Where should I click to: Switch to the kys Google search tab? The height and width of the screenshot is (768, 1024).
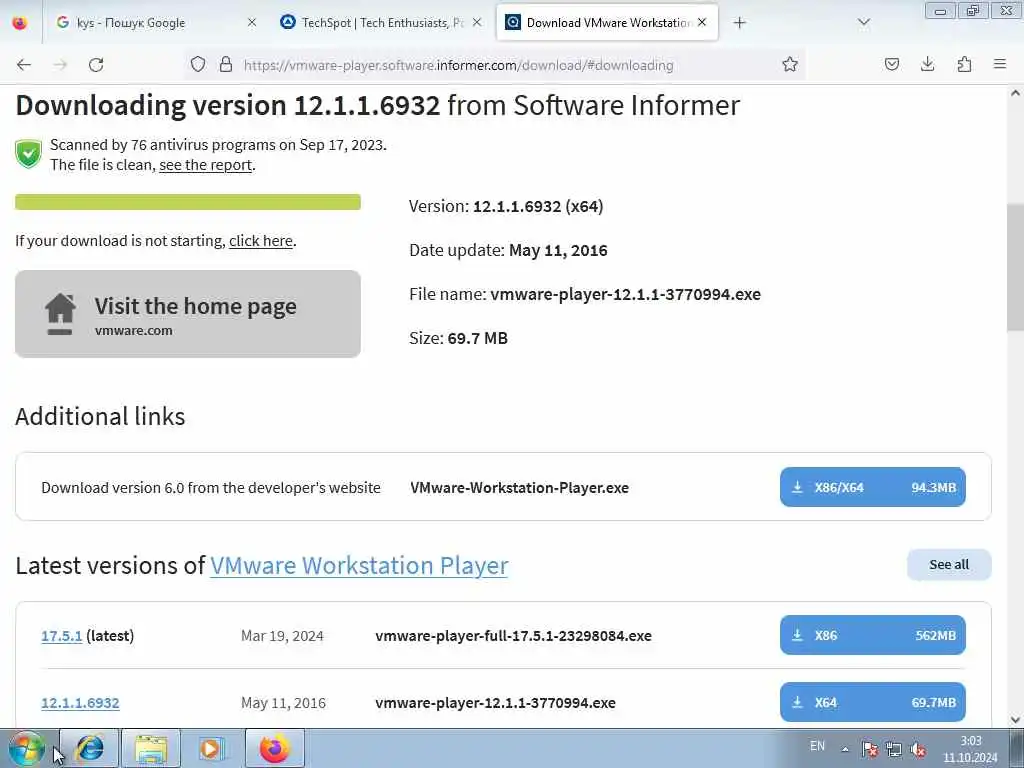(x=157, y=23)
